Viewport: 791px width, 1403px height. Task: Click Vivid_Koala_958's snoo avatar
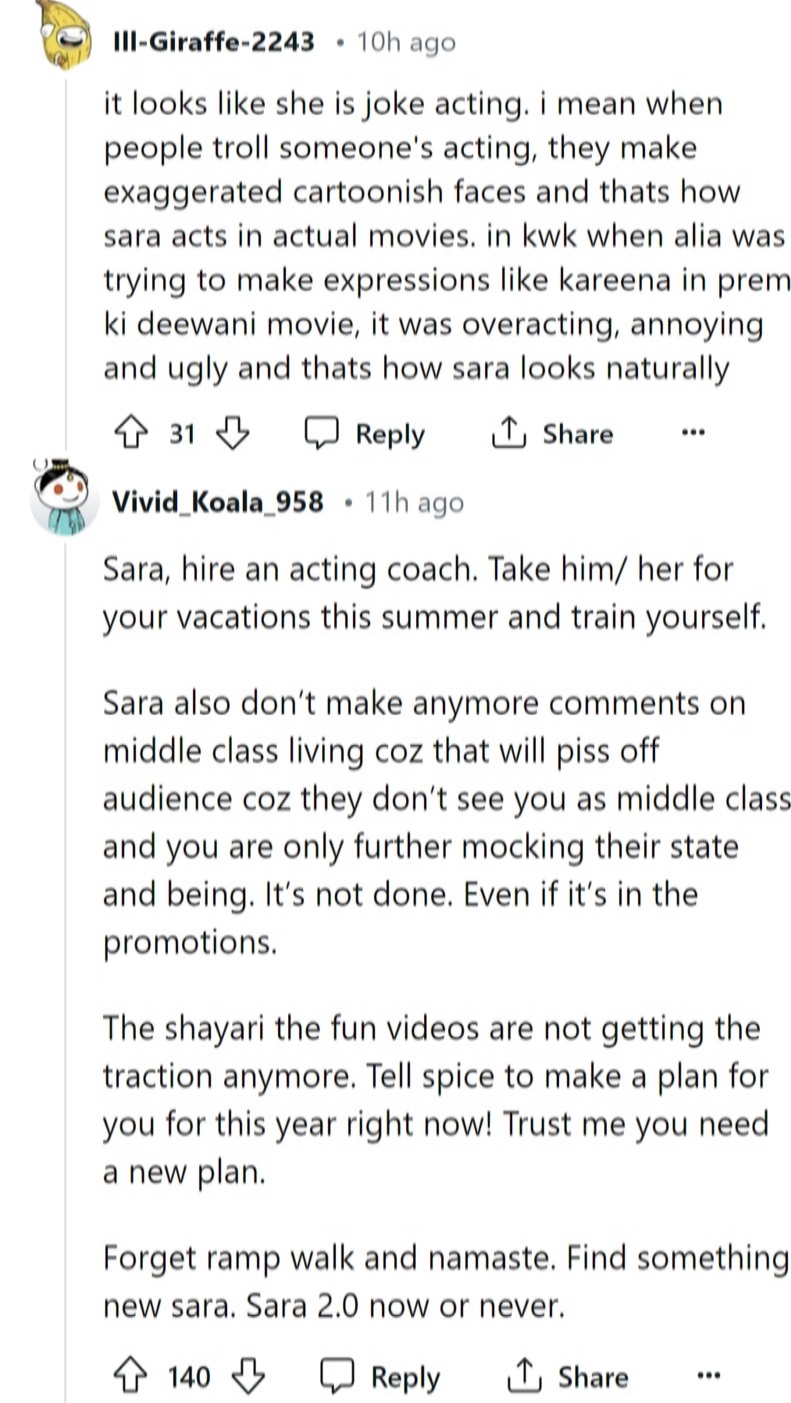point(64,495)
